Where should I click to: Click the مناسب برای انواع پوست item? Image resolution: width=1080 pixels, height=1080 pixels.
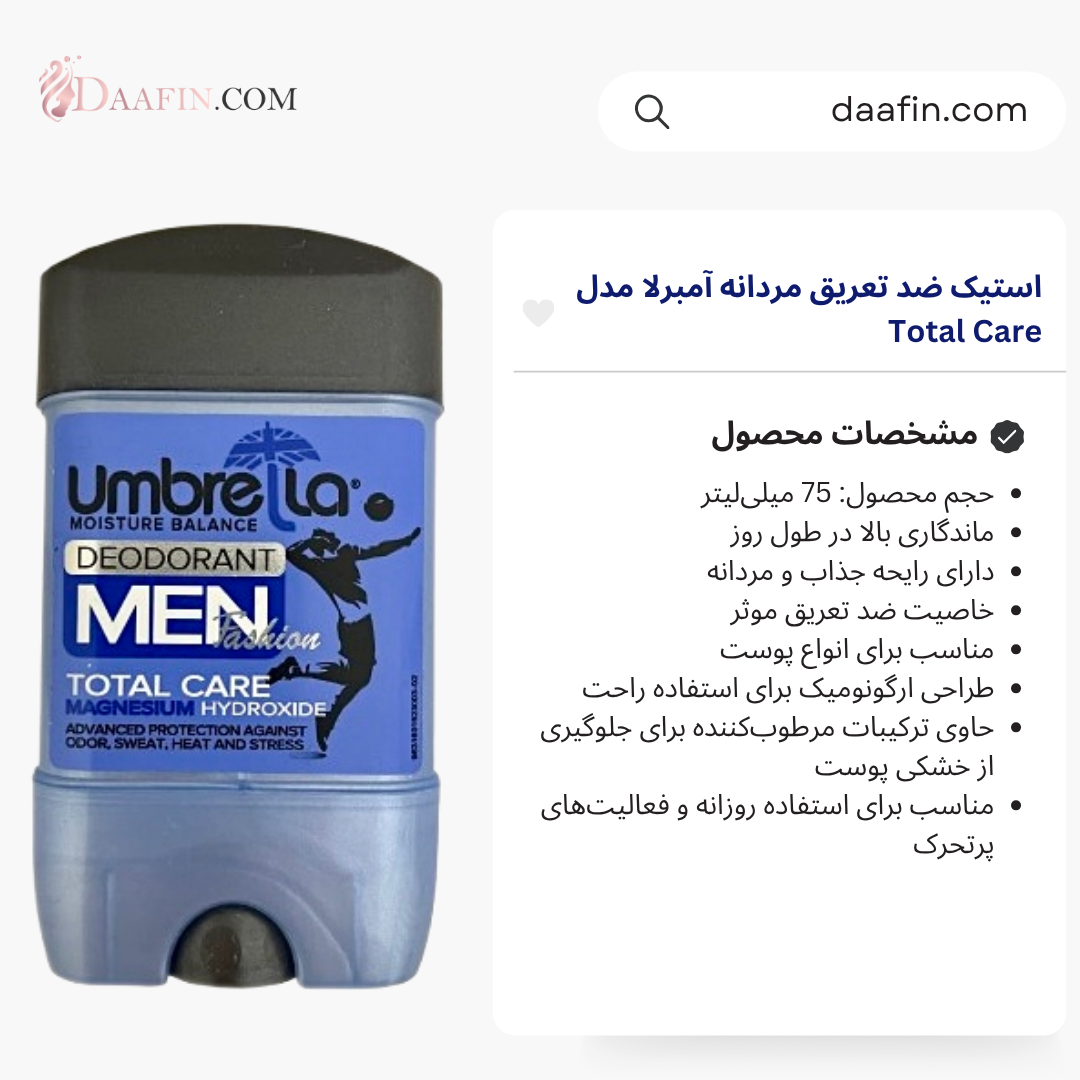[856, 650]
